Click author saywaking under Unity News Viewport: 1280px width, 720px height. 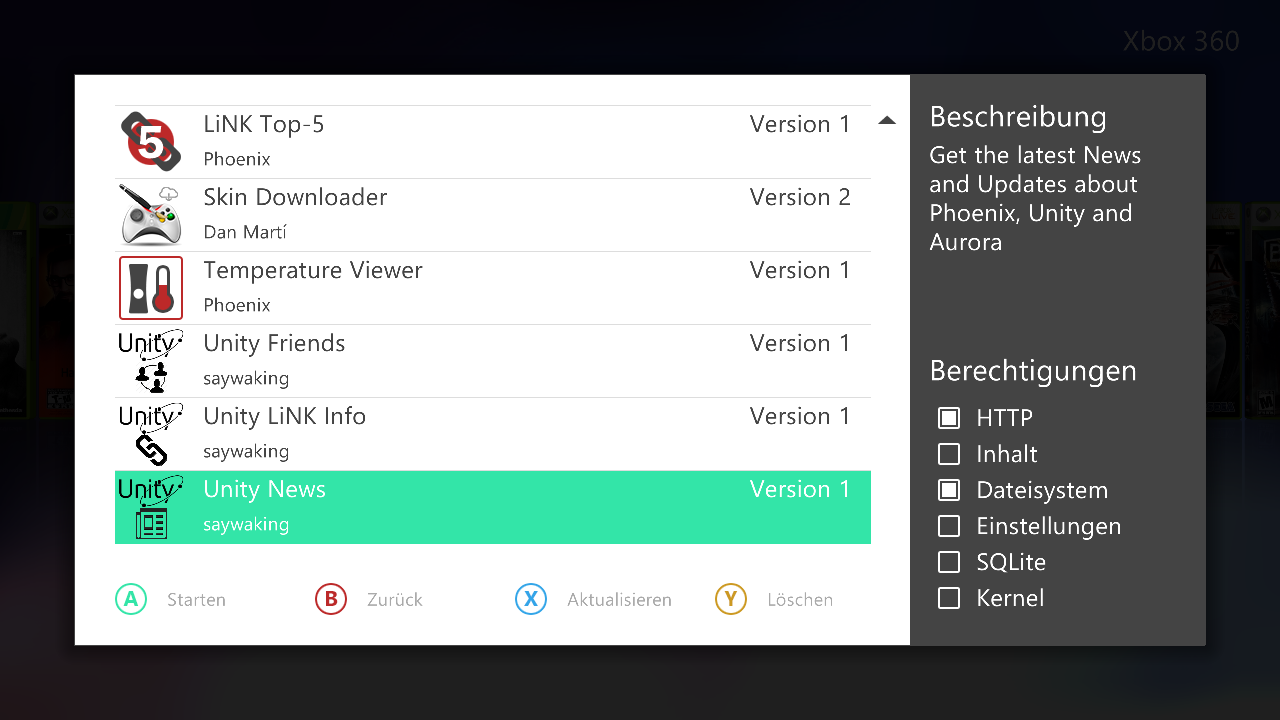[246, 525]
